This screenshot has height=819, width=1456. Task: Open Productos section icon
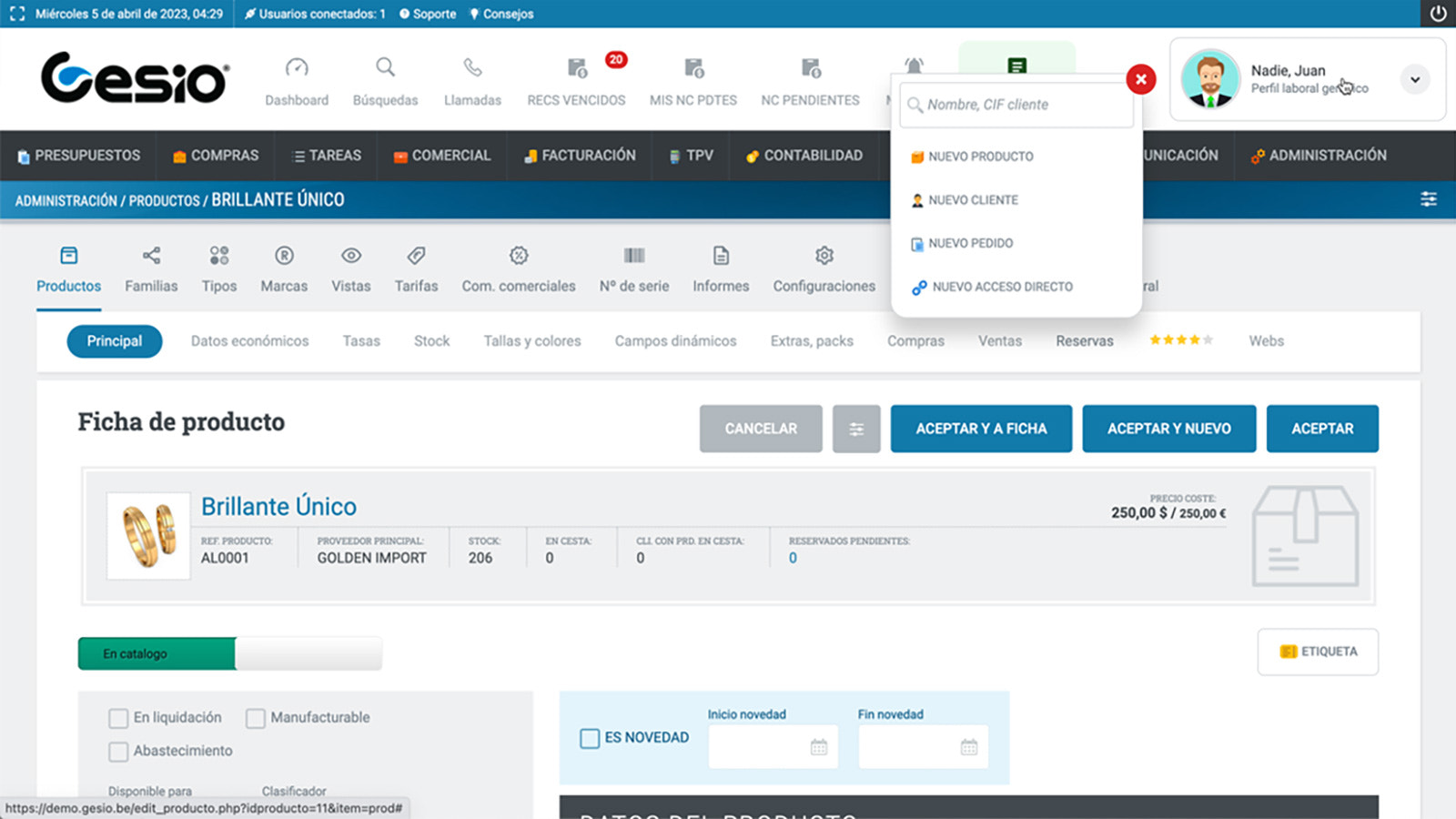pos(69,256)
